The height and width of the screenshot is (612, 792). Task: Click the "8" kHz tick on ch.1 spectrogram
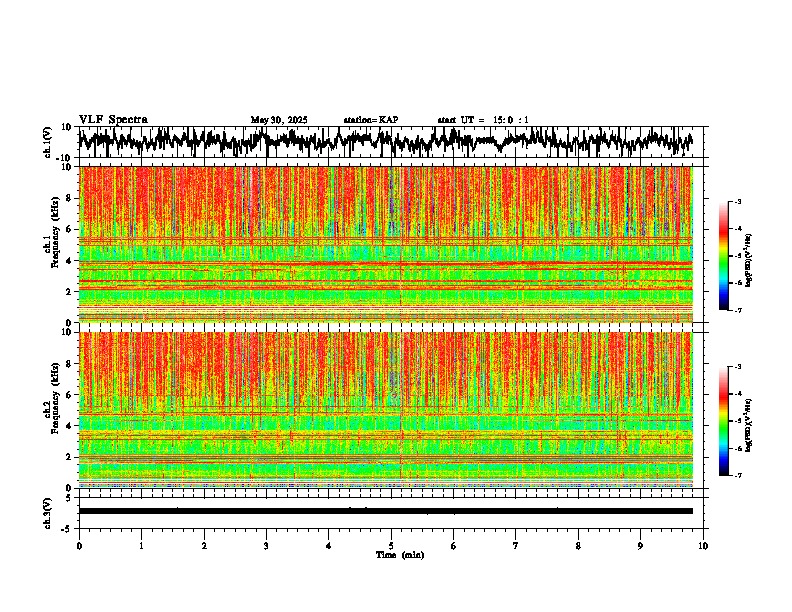(69, 198)
